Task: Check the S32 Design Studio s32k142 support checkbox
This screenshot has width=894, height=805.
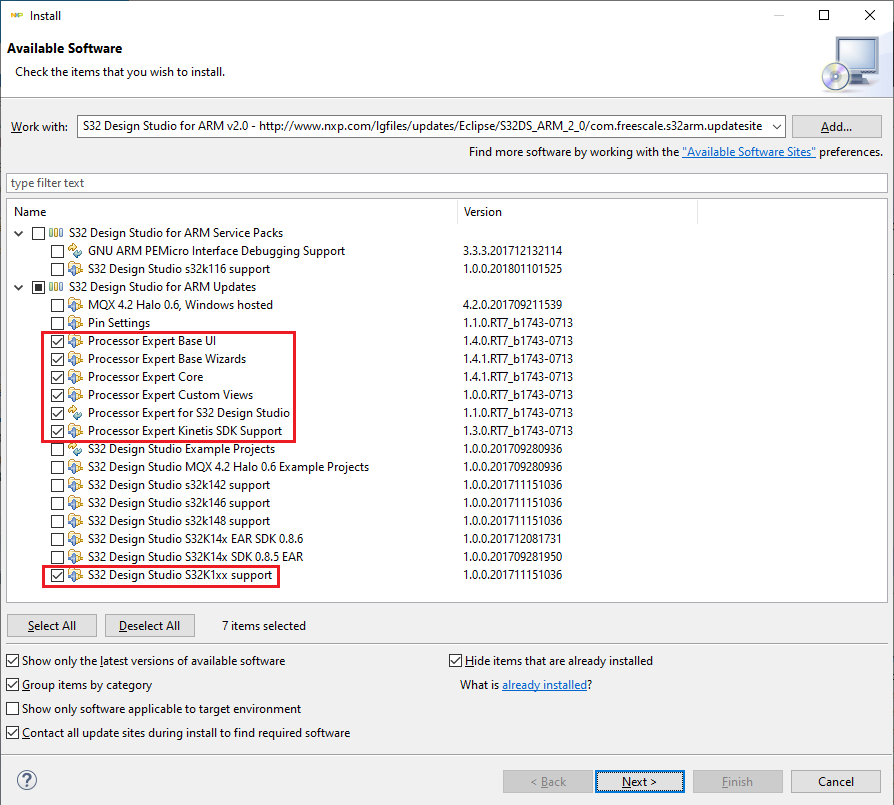Action: point(57,485)
